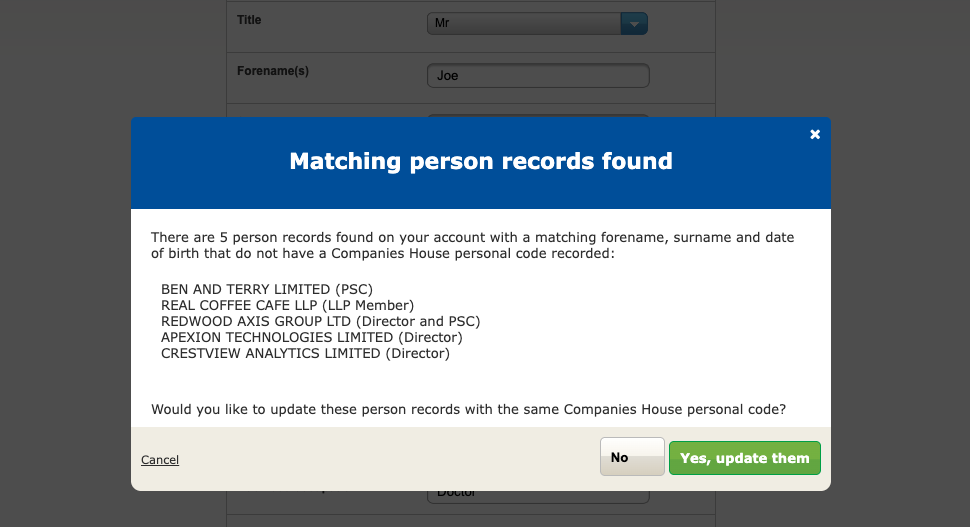Image resolution: width=970 pixels, height=527 pixels.
Task: Click the Matching person records found heading
Action: (x=481, y=161)
